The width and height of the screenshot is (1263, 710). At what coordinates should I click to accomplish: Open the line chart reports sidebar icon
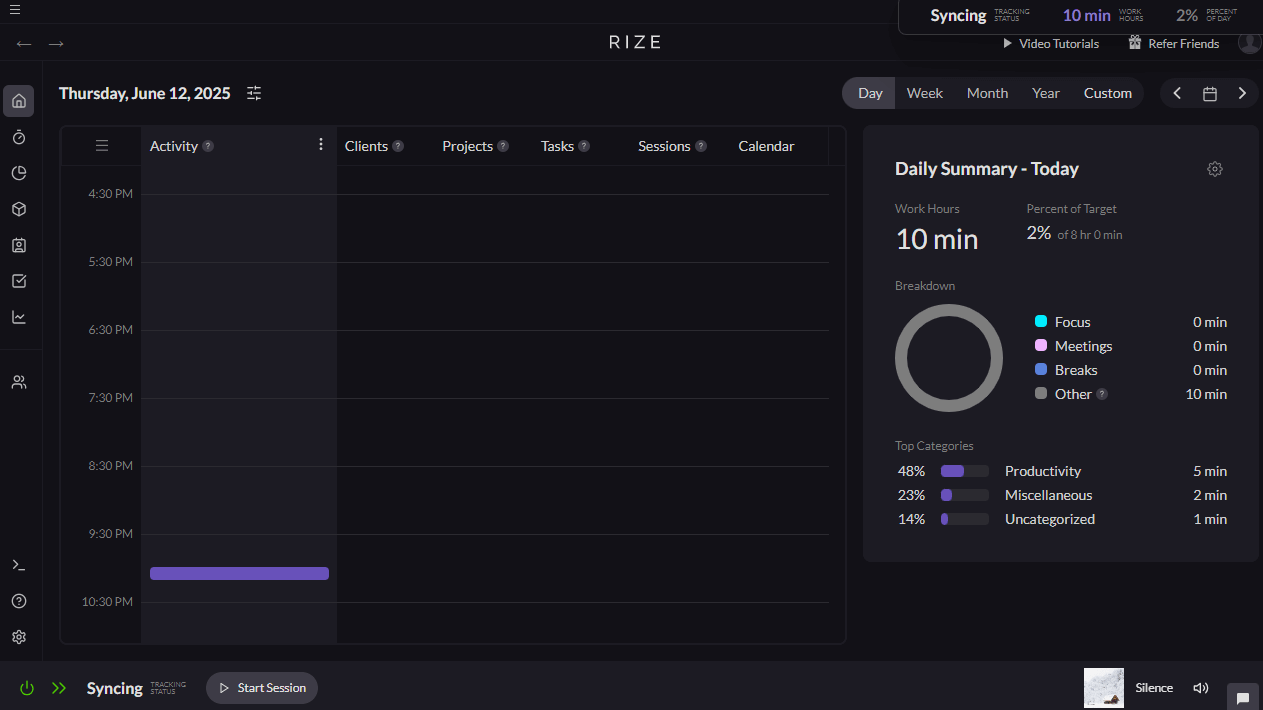[18, 317]
